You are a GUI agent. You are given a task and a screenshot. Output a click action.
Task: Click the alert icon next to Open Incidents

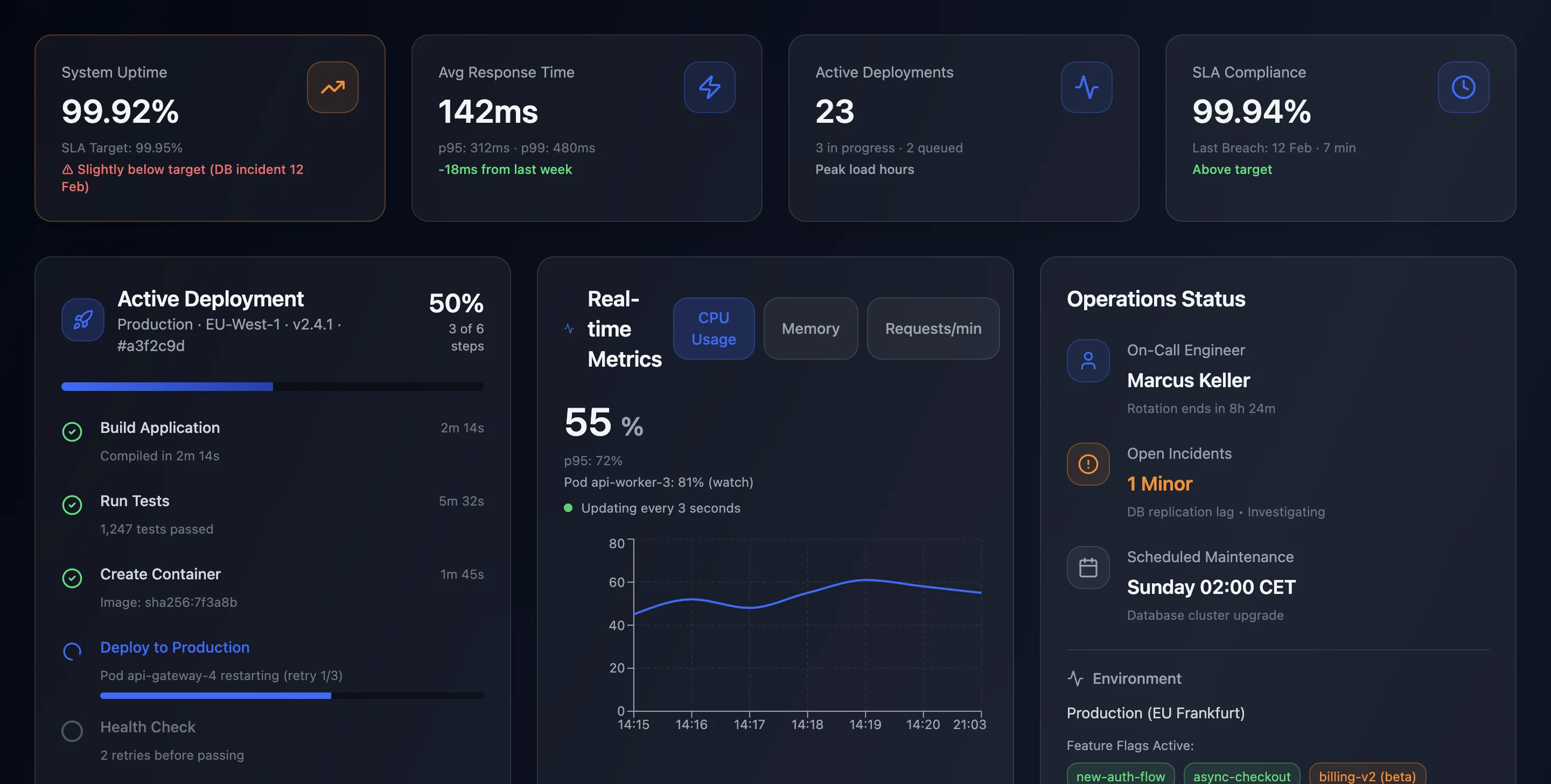1088,464
